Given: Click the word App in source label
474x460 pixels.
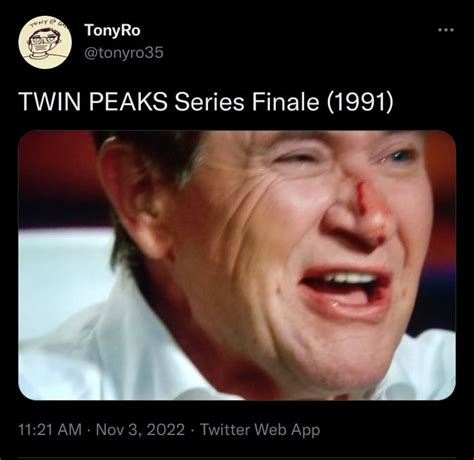Looking at the screenshot, I should (x=306, y=430).
